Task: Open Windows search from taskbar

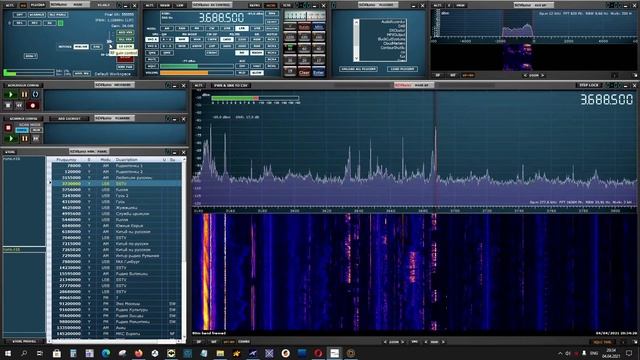Action: click(x=24, y=353)
